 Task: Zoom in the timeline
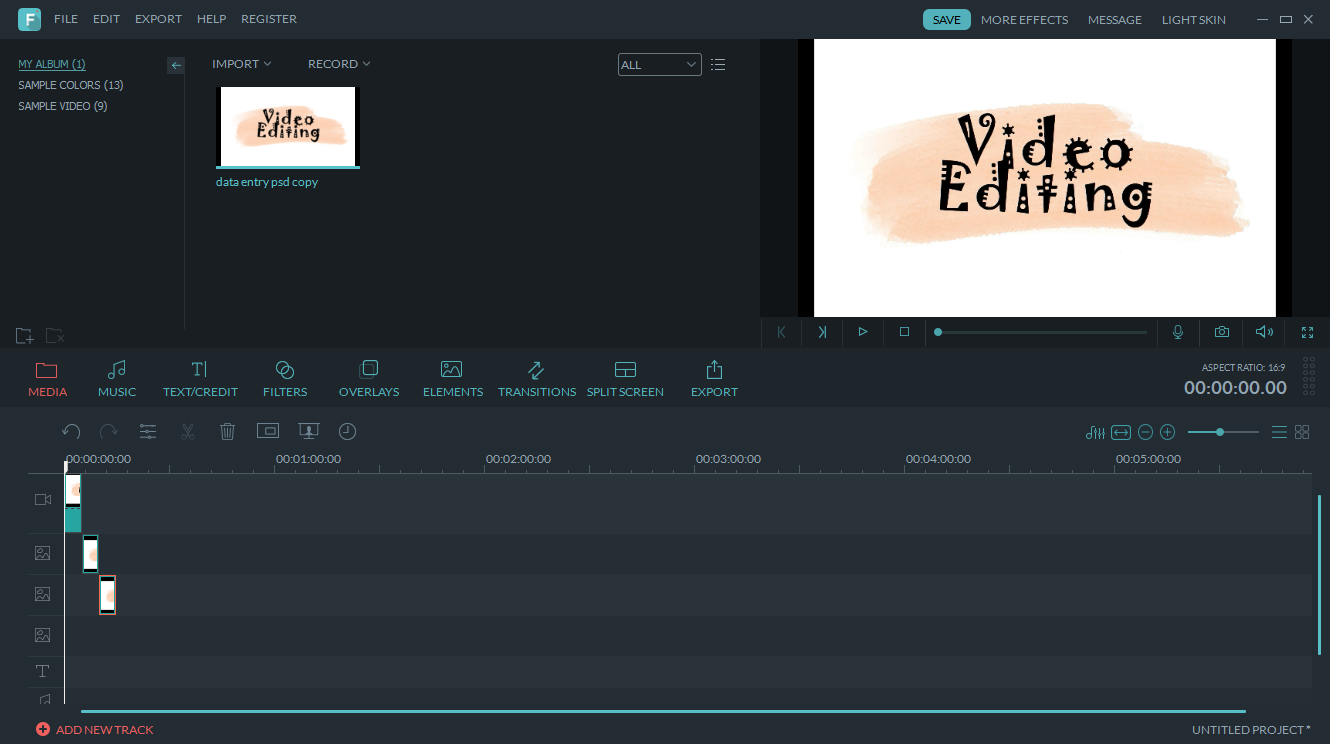tap(1167, 432)
